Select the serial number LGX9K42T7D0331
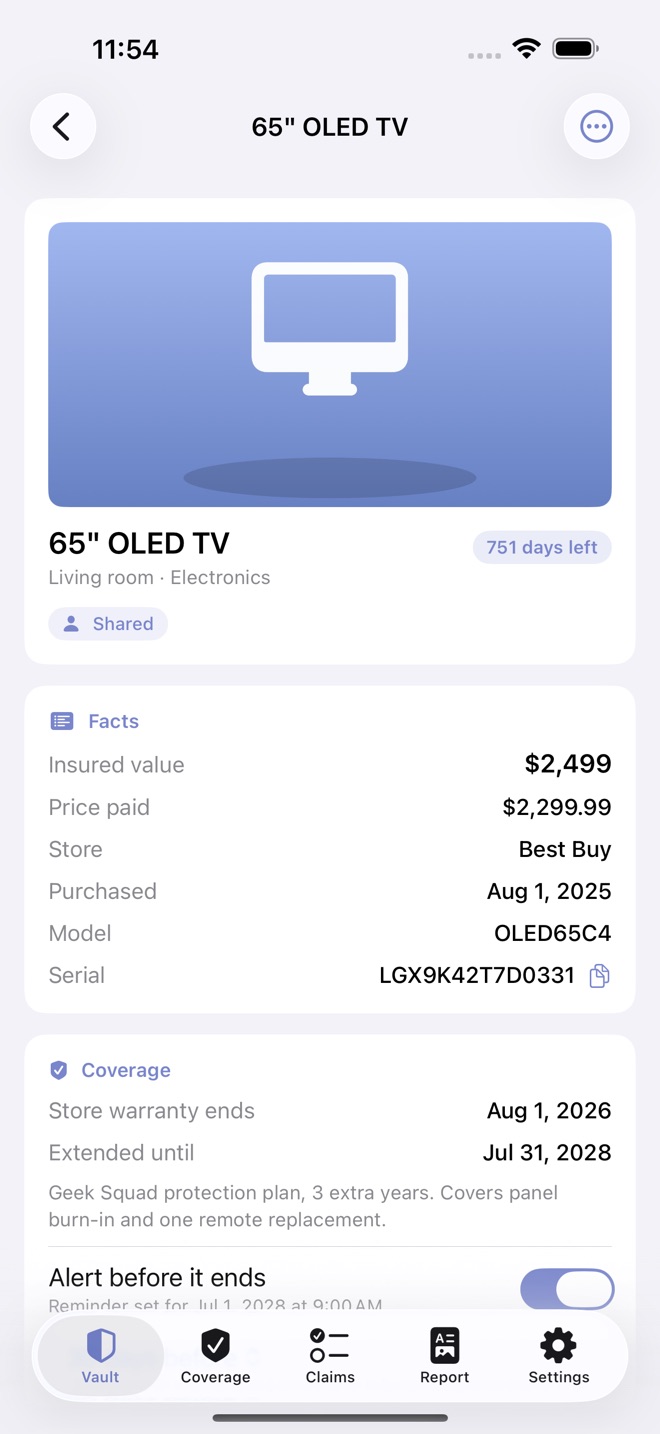 coord(477,976)
